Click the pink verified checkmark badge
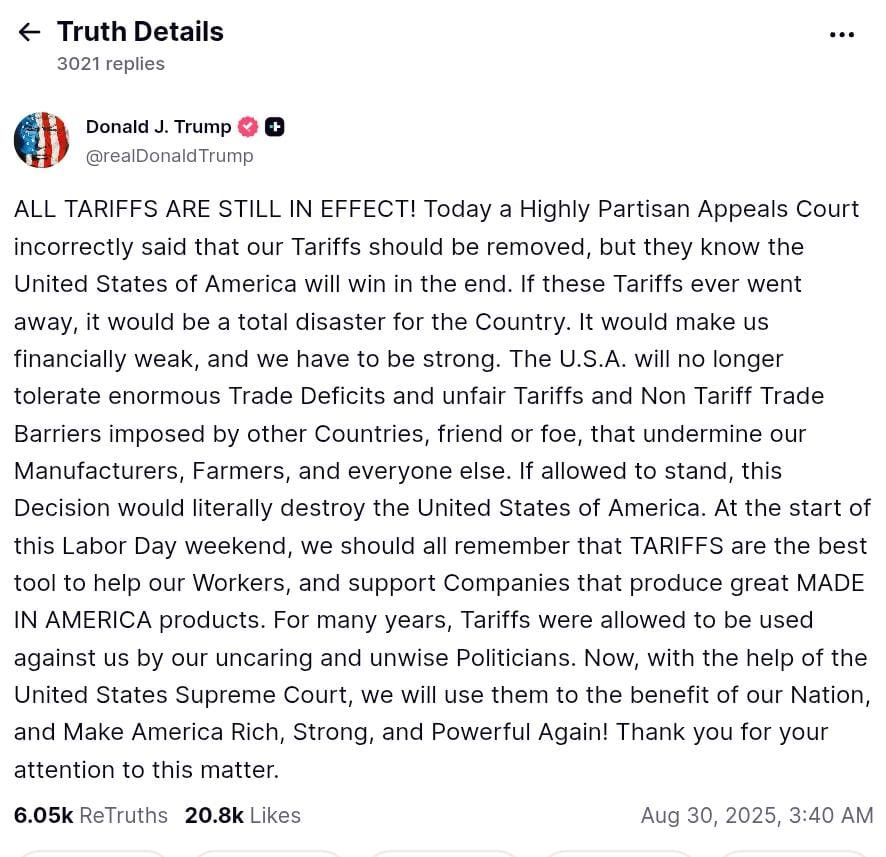Screen dimensions: 886x857 (248, 127)
